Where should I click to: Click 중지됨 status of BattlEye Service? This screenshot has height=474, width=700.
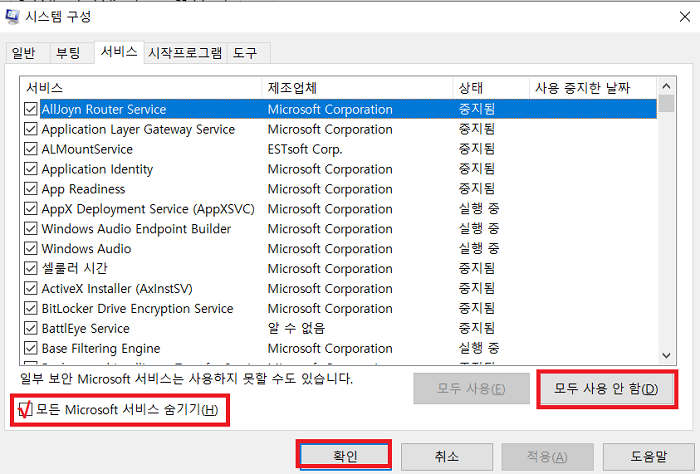(476, 328)
